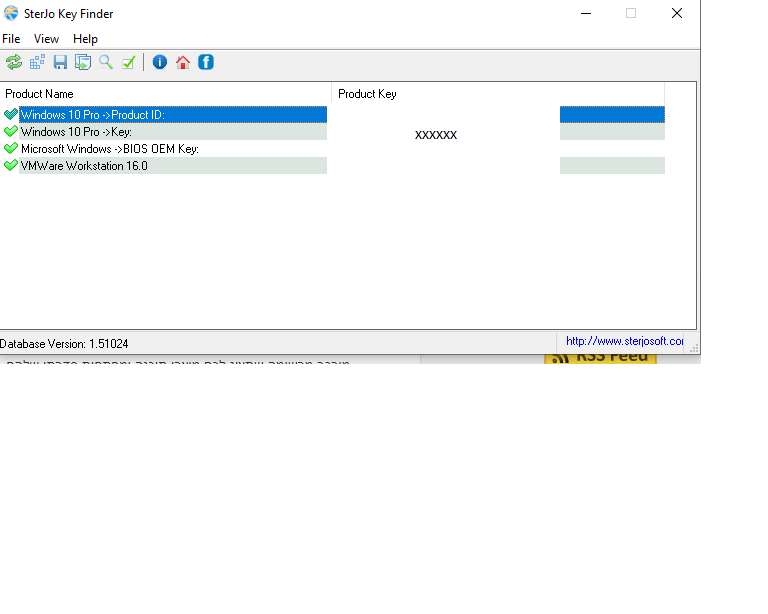Sort by the Product Key column header
This screenshot has height=614, width=768.
click(498, 94)
